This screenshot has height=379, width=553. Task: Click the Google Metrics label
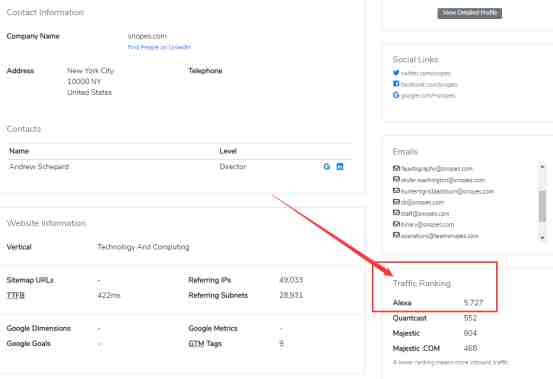point(213,328)
